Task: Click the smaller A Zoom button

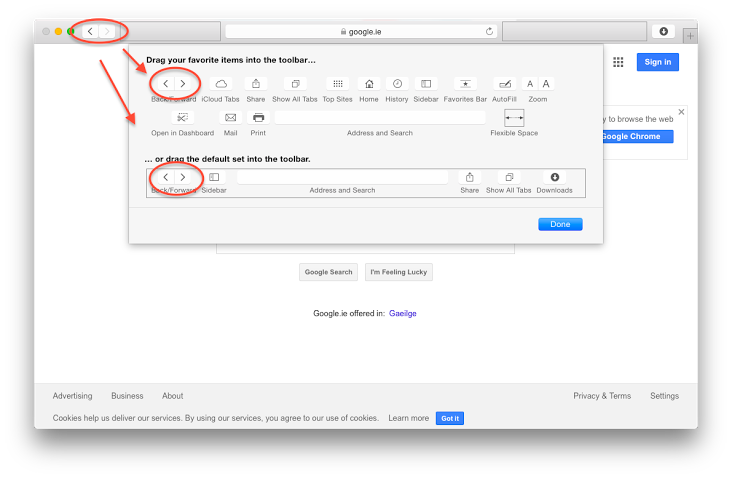Action: click(530, 84)
